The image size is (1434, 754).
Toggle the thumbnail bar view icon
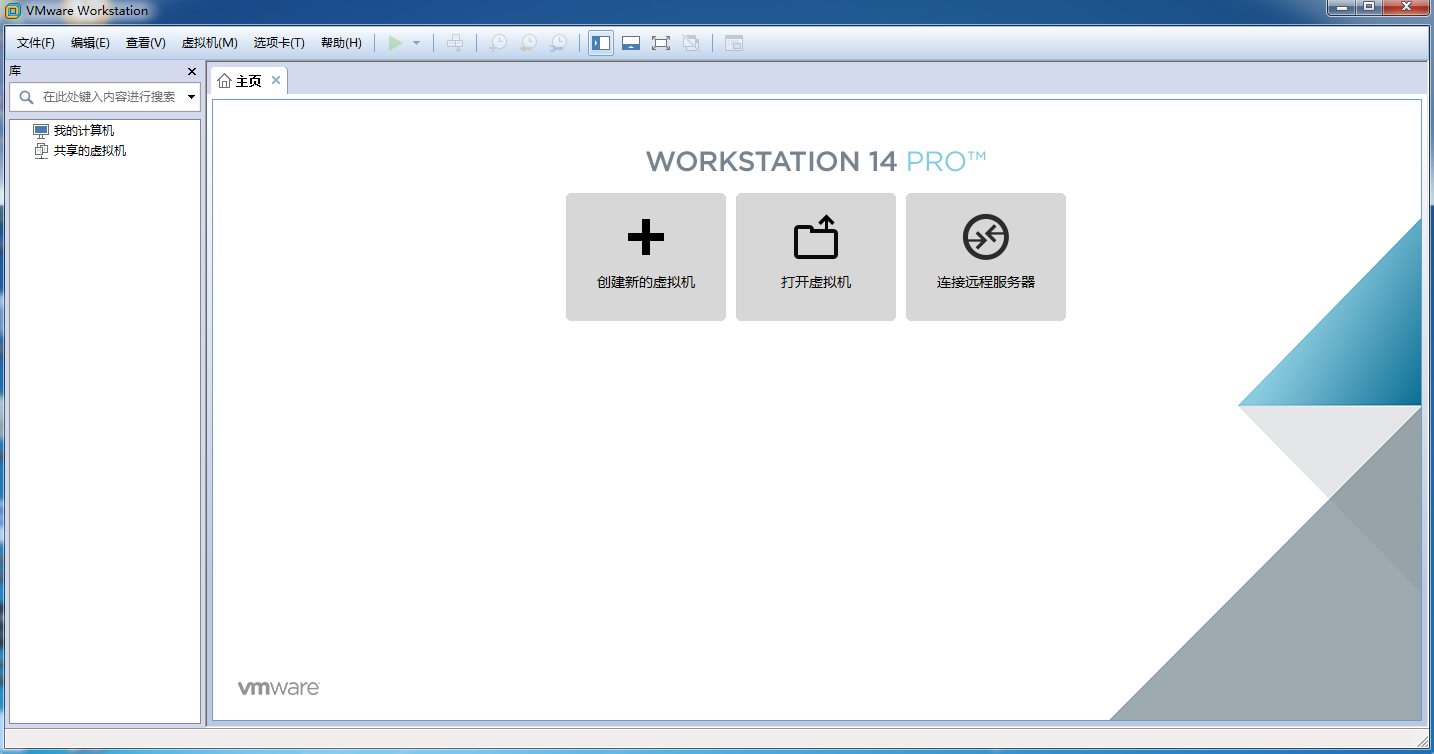tap(631, 43)
